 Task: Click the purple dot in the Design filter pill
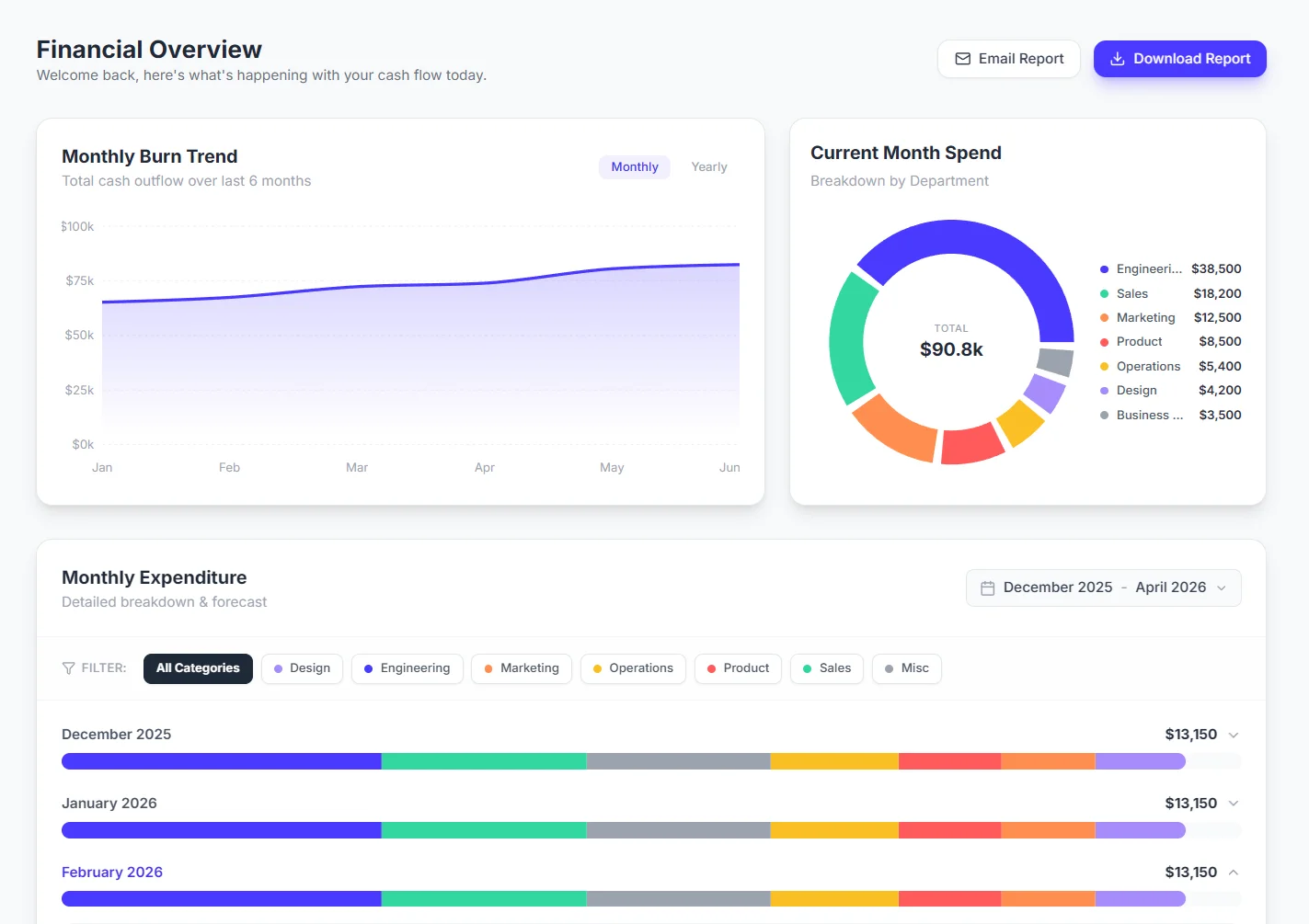coord(276,668)
